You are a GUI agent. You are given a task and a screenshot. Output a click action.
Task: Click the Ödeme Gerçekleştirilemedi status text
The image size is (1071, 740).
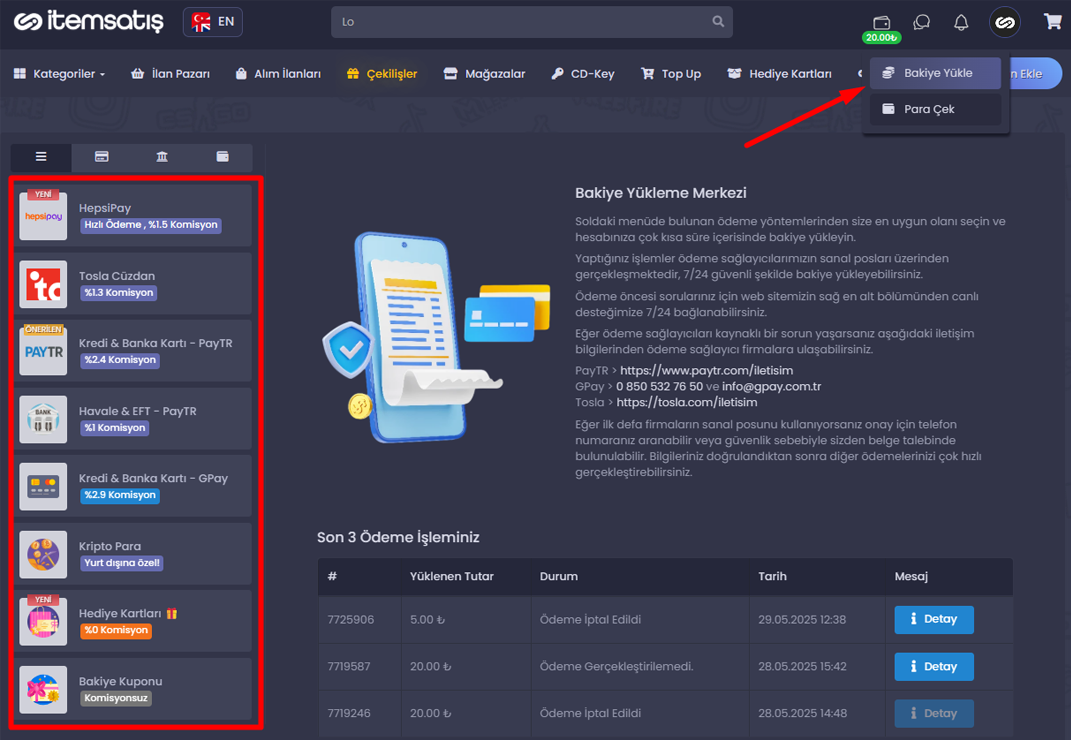click(x=616, y=667)
